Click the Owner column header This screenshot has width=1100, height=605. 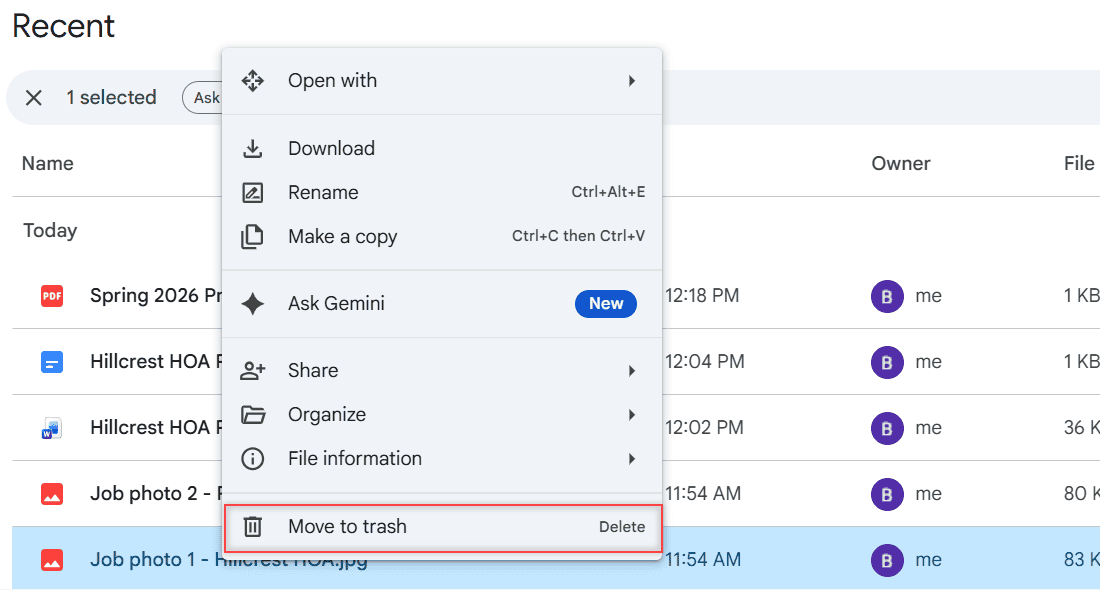[901, 164]
